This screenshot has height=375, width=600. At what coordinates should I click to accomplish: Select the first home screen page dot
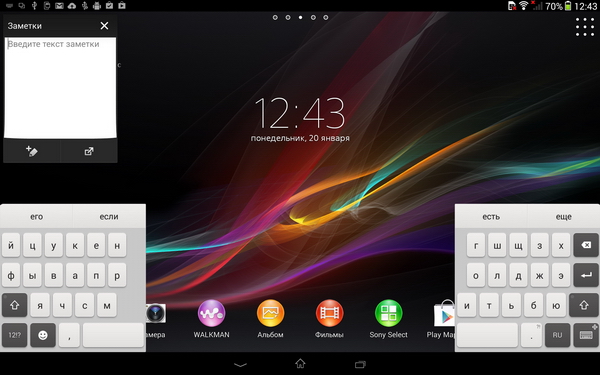[275, 17]
